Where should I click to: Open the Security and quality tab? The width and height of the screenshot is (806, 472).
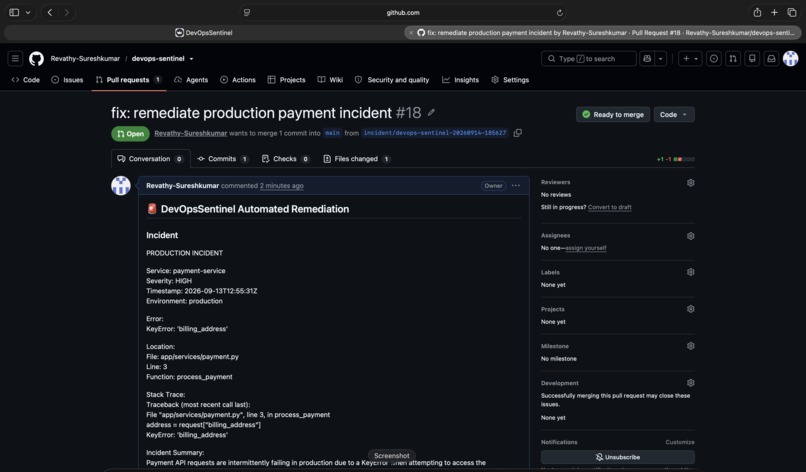392,80
